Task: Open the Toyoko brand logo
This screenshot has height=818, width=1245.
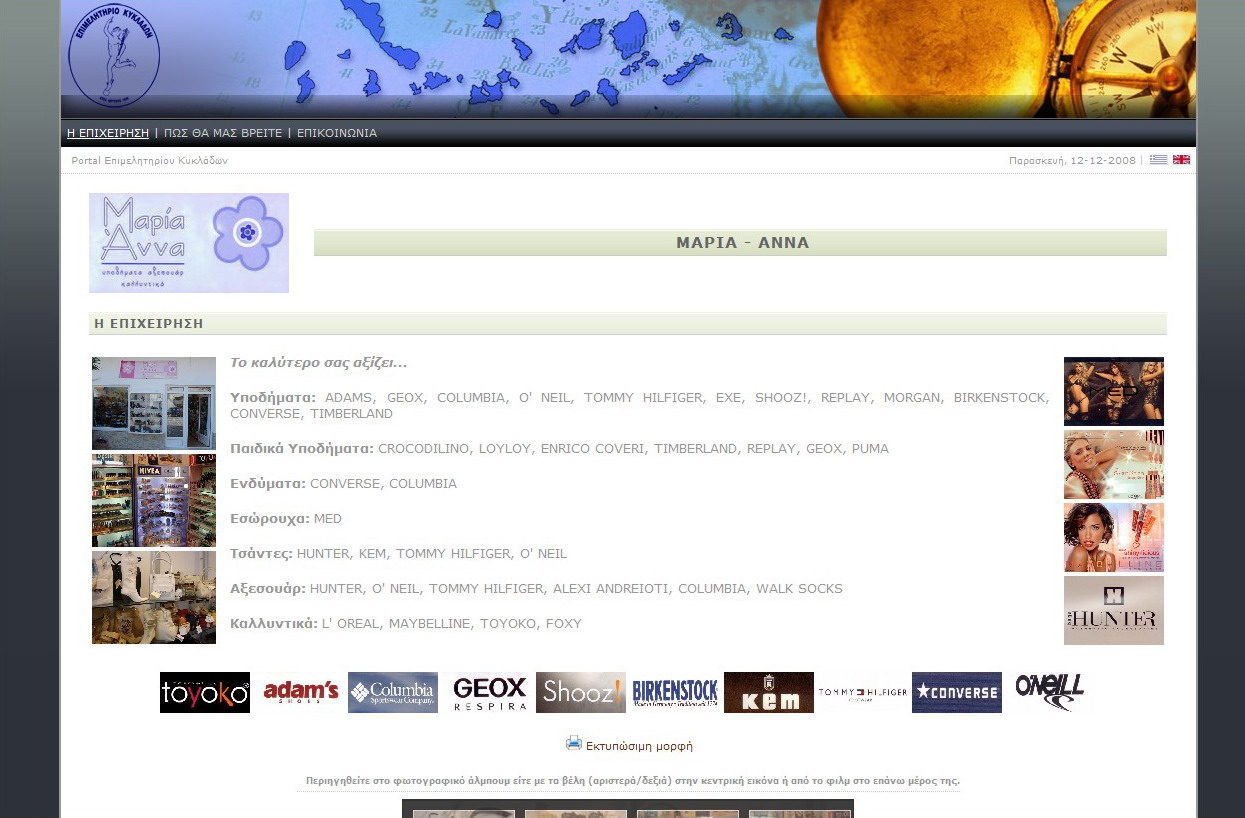Action: tap(205, 692)
